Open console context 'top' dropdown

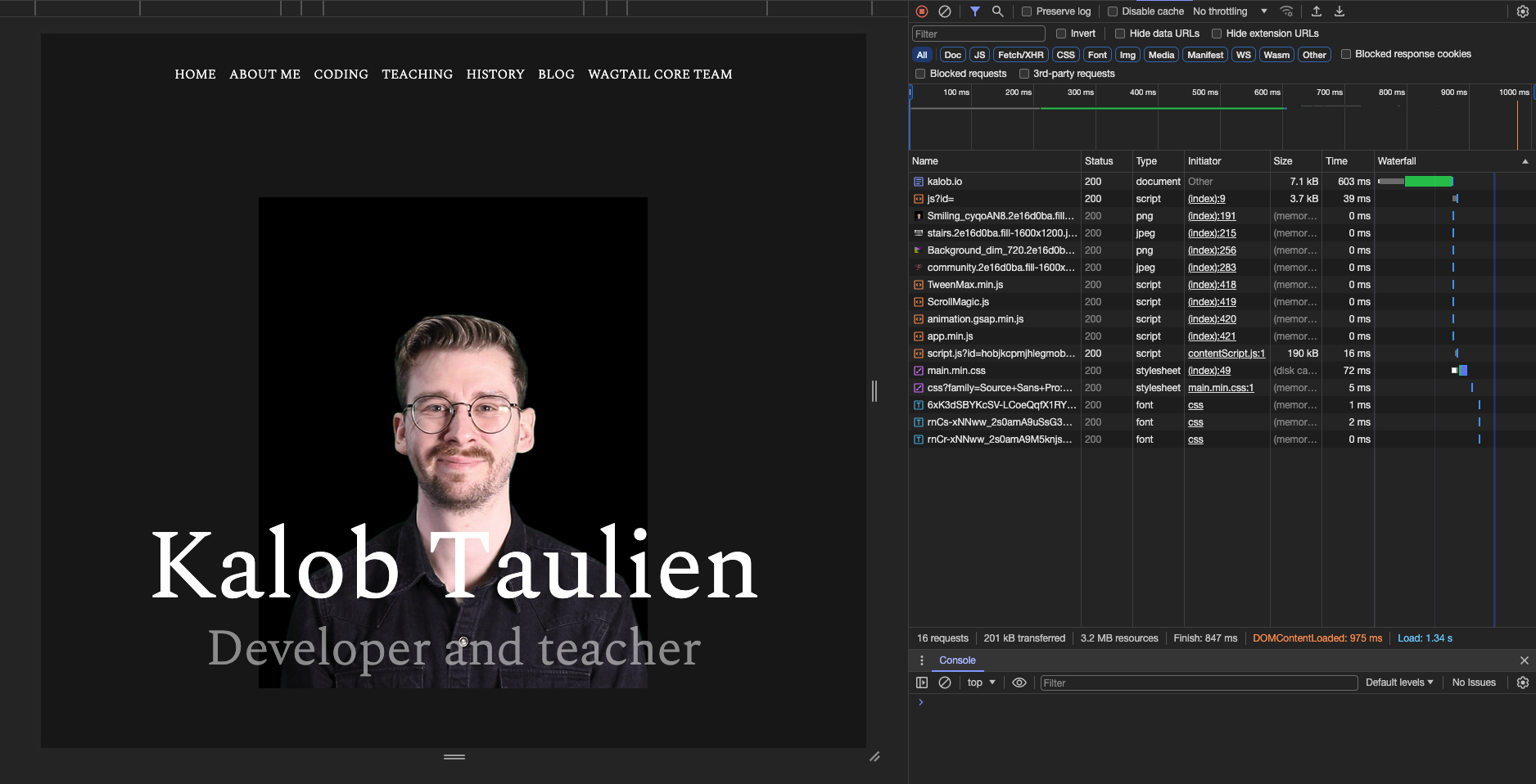(981, 683)
